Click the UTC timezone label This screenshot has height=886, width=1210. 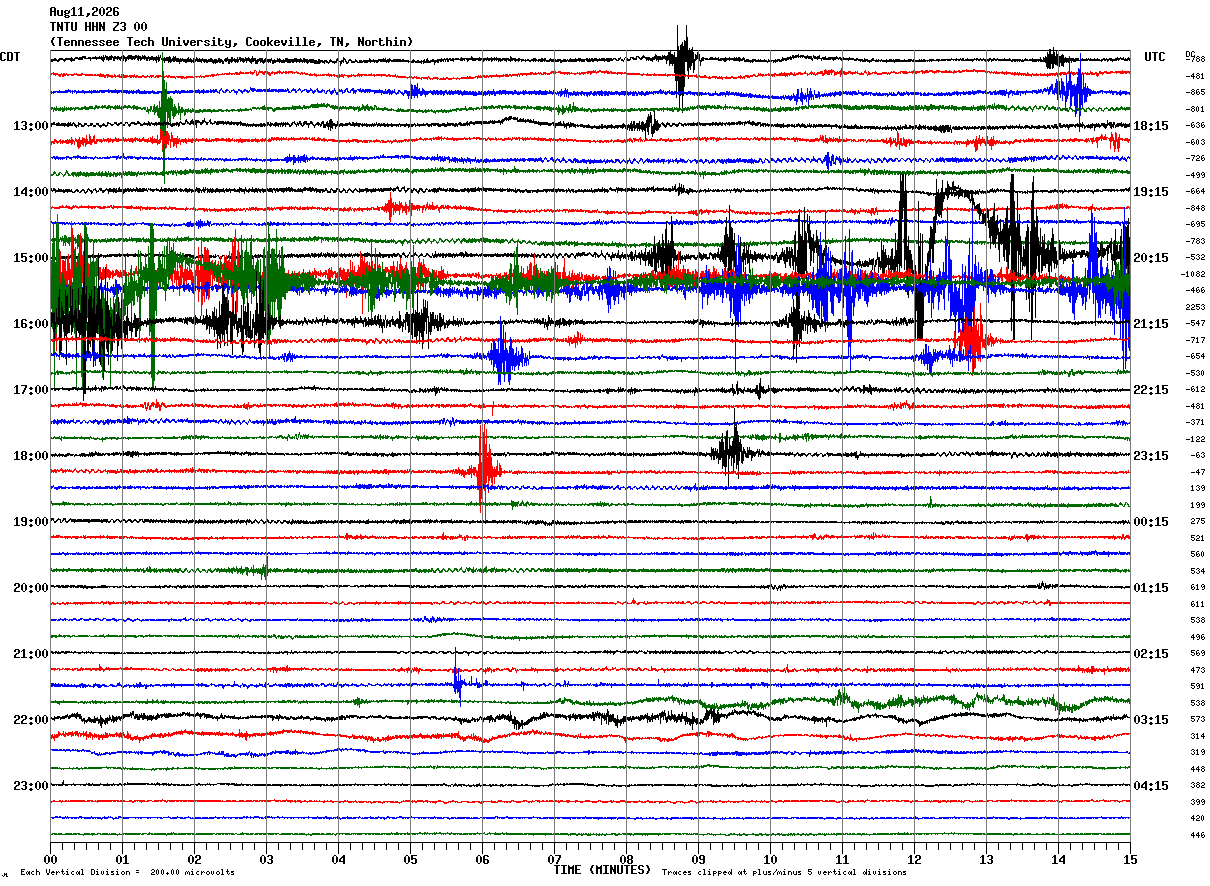[x=1155, y=57]
